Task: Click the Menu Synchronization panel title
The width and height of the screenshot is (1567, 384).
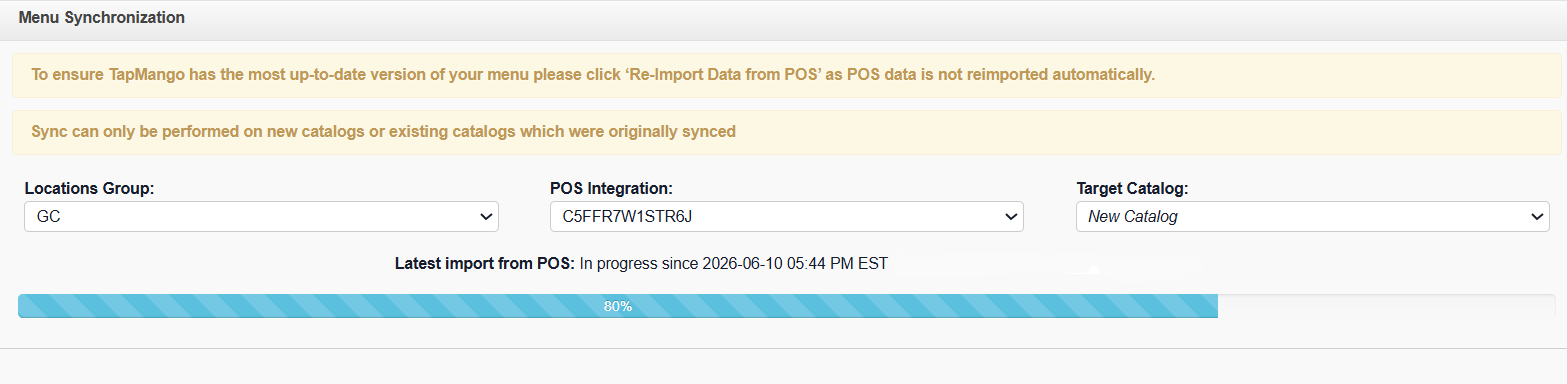Action: (101, 18)
